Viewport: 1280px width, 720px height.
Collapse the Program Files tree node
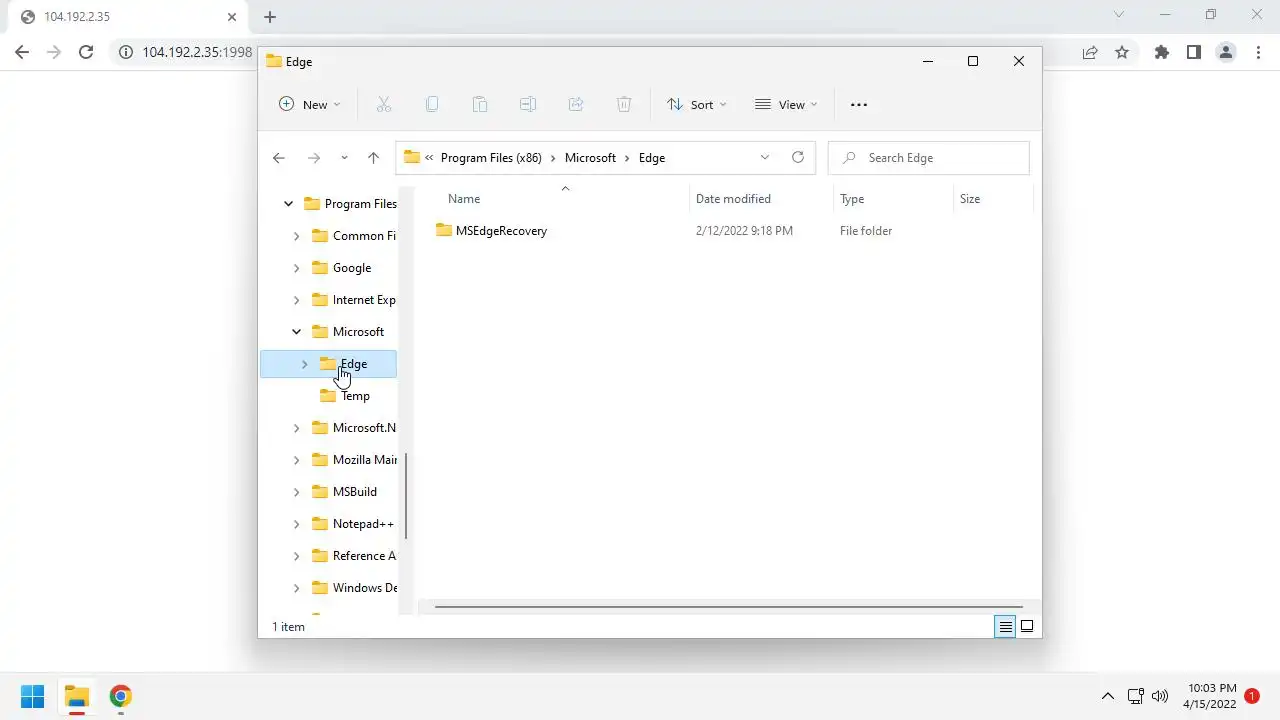(288, 204)
